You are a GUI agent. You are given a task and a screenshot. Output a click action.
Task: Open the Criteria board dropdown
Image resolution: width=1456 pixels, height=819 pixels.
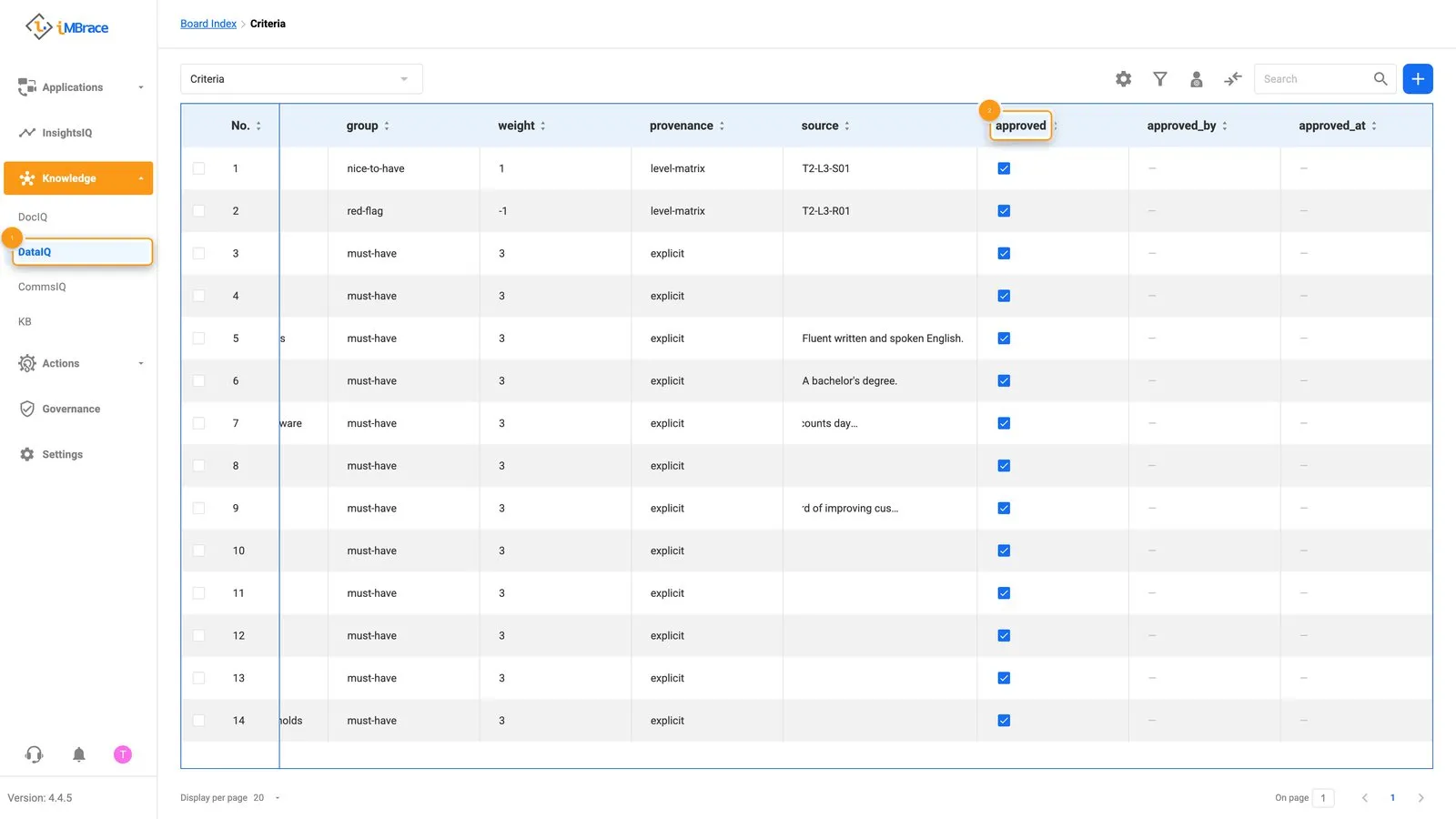coord(301,79)
